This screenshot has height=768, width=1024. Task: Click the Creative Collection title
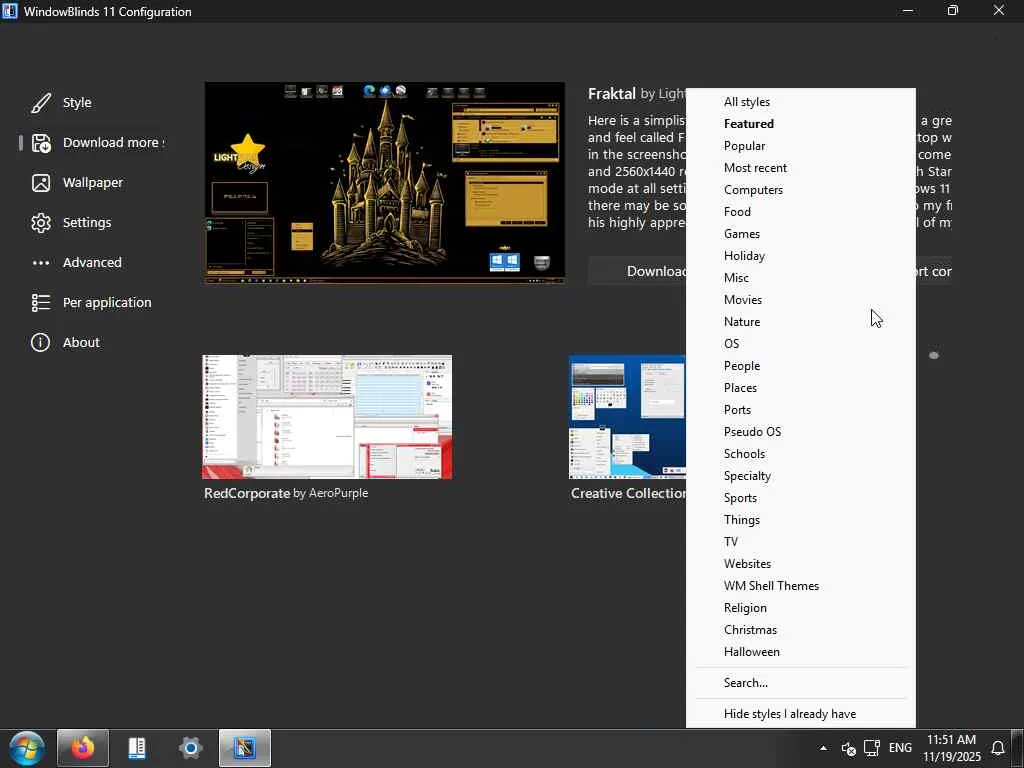tap(628, 494)
